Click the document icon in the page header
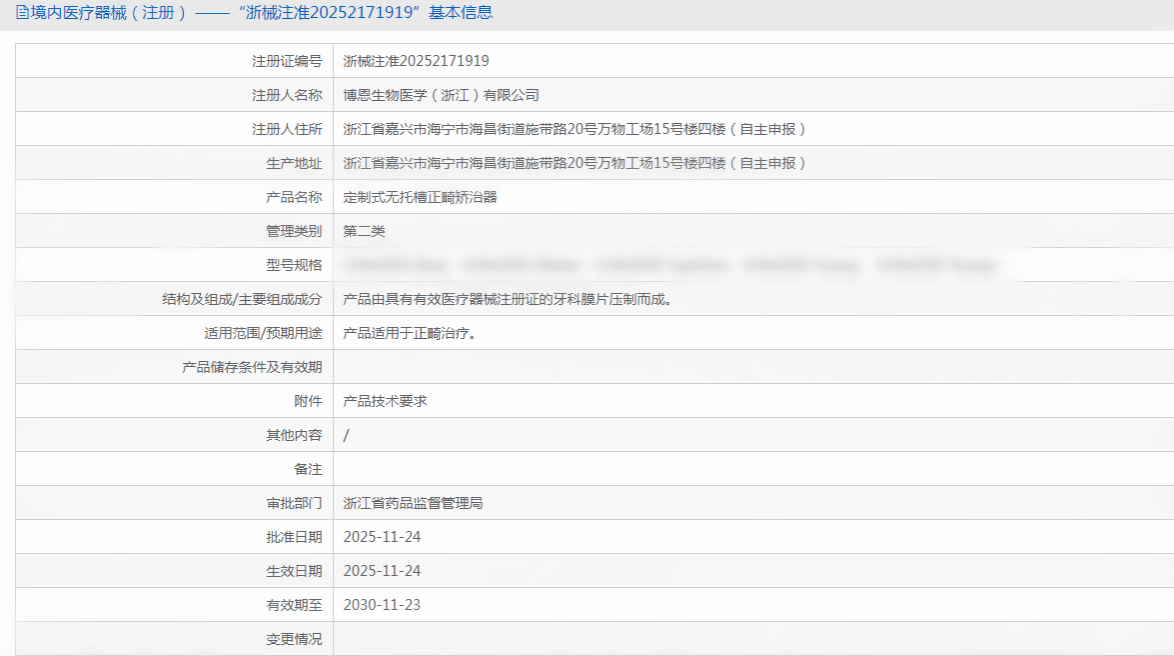The width and height of the screenshot is (1174, 656). pos(22,13)
